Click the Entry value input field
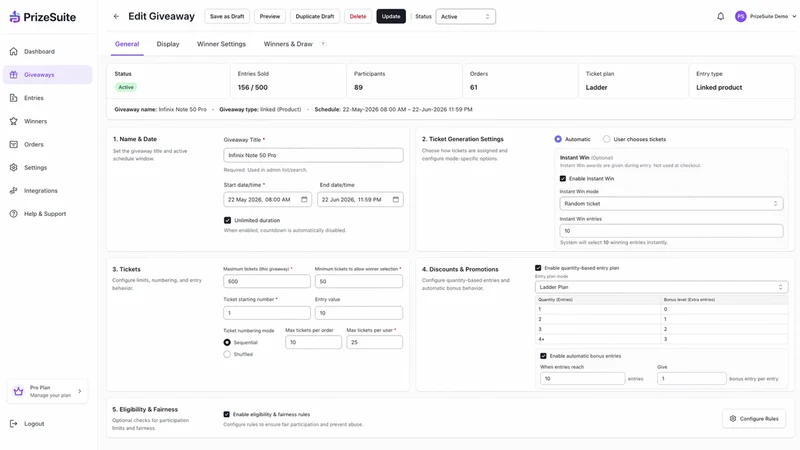This screenshot has height=450, width=800. 359,313
